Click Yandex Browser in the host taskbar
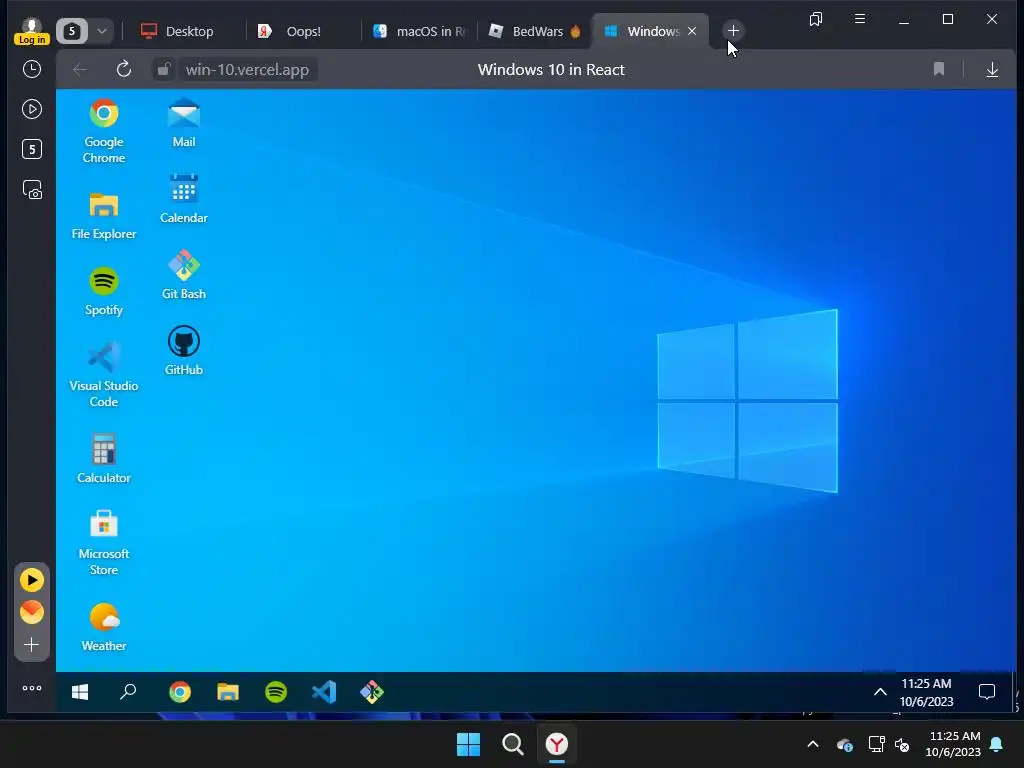1024x768 pixels. [x=556, y=744]
